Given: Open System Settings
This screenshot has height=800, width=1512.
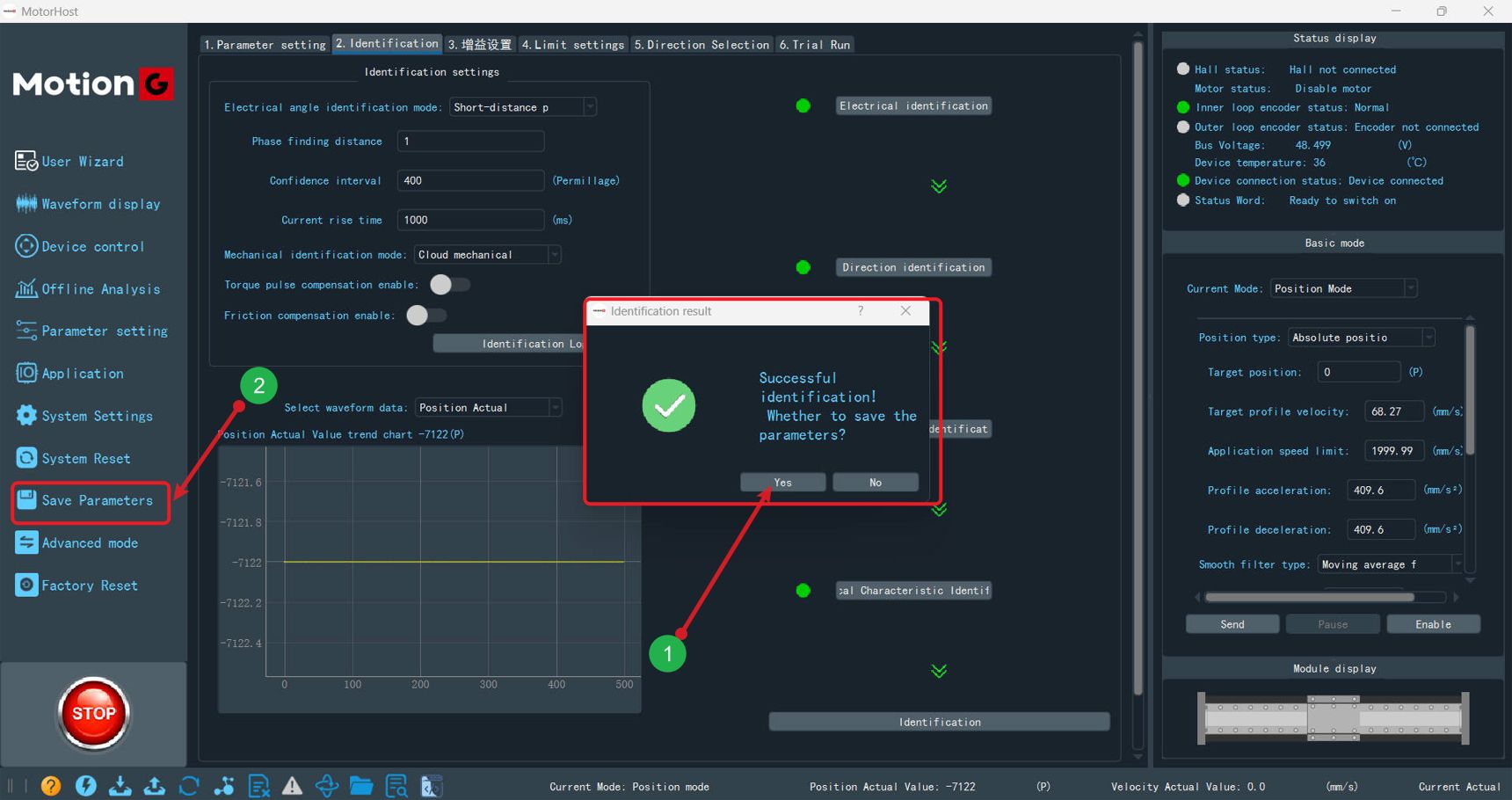Looking at the screenshot, I should (84, 416).
